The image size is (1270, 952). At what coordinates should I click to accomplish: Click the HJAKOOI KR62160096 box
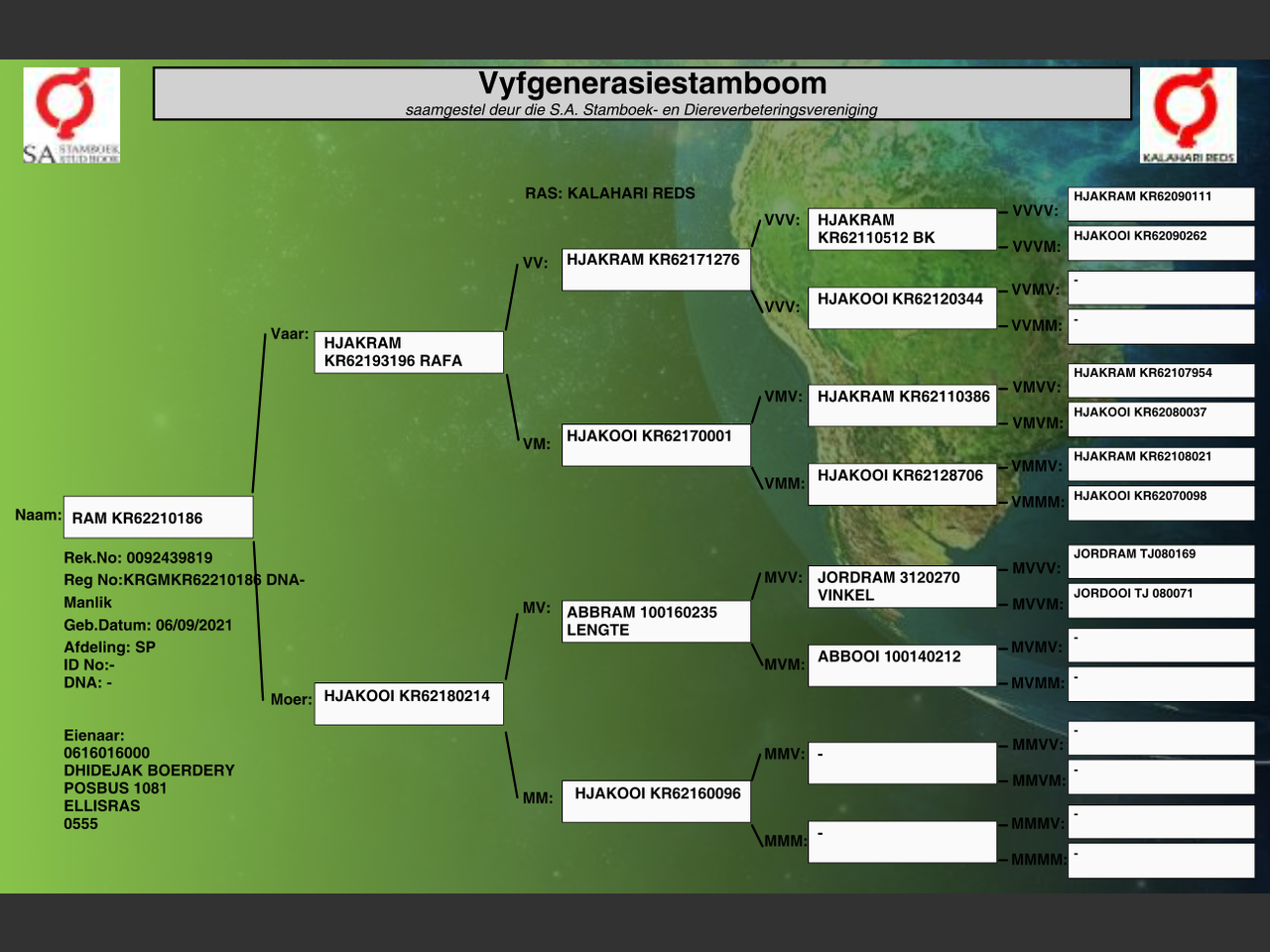click(656, 801)
